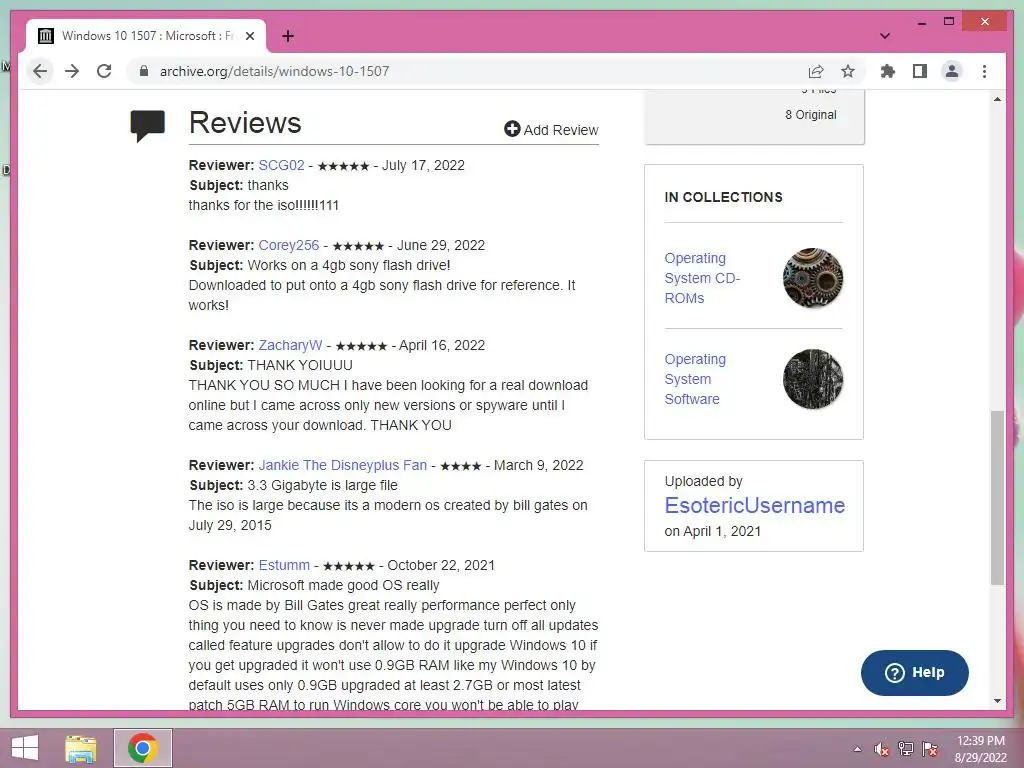Open Operating System Software collection link
Screen dimensions: 1024x768
[695, 379]
